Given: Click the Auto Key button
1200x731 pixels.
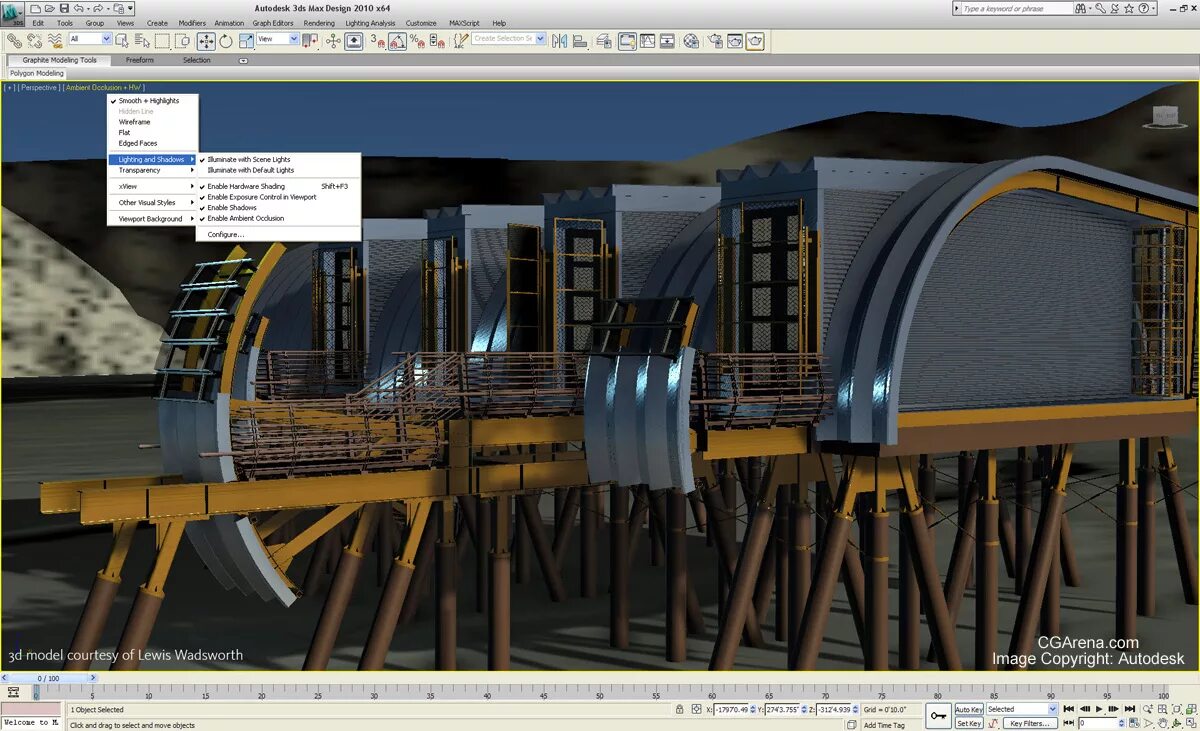Looking at the screenshot, I should (968, 709).
